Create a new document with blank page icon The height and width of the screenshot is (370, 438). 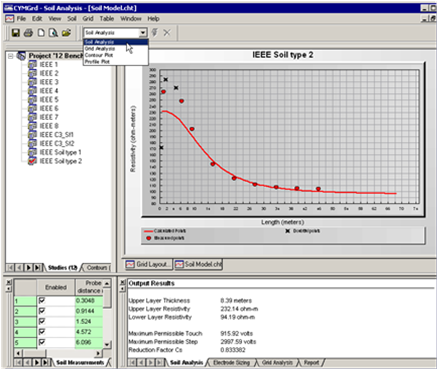(41, 33)
